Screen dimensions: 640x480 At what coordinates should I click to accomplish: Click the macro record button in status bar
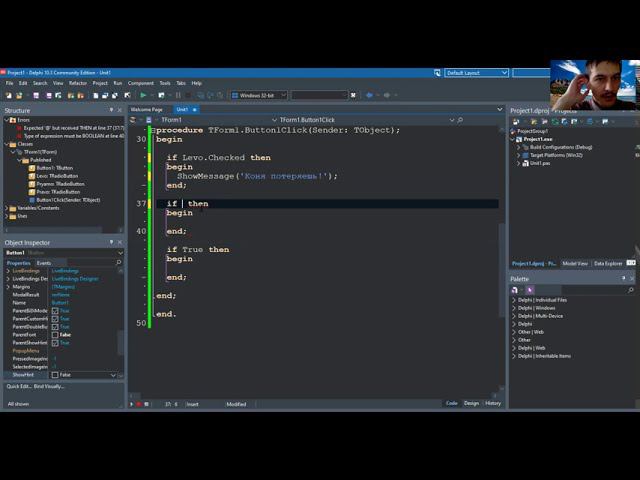tap(138, 404)
